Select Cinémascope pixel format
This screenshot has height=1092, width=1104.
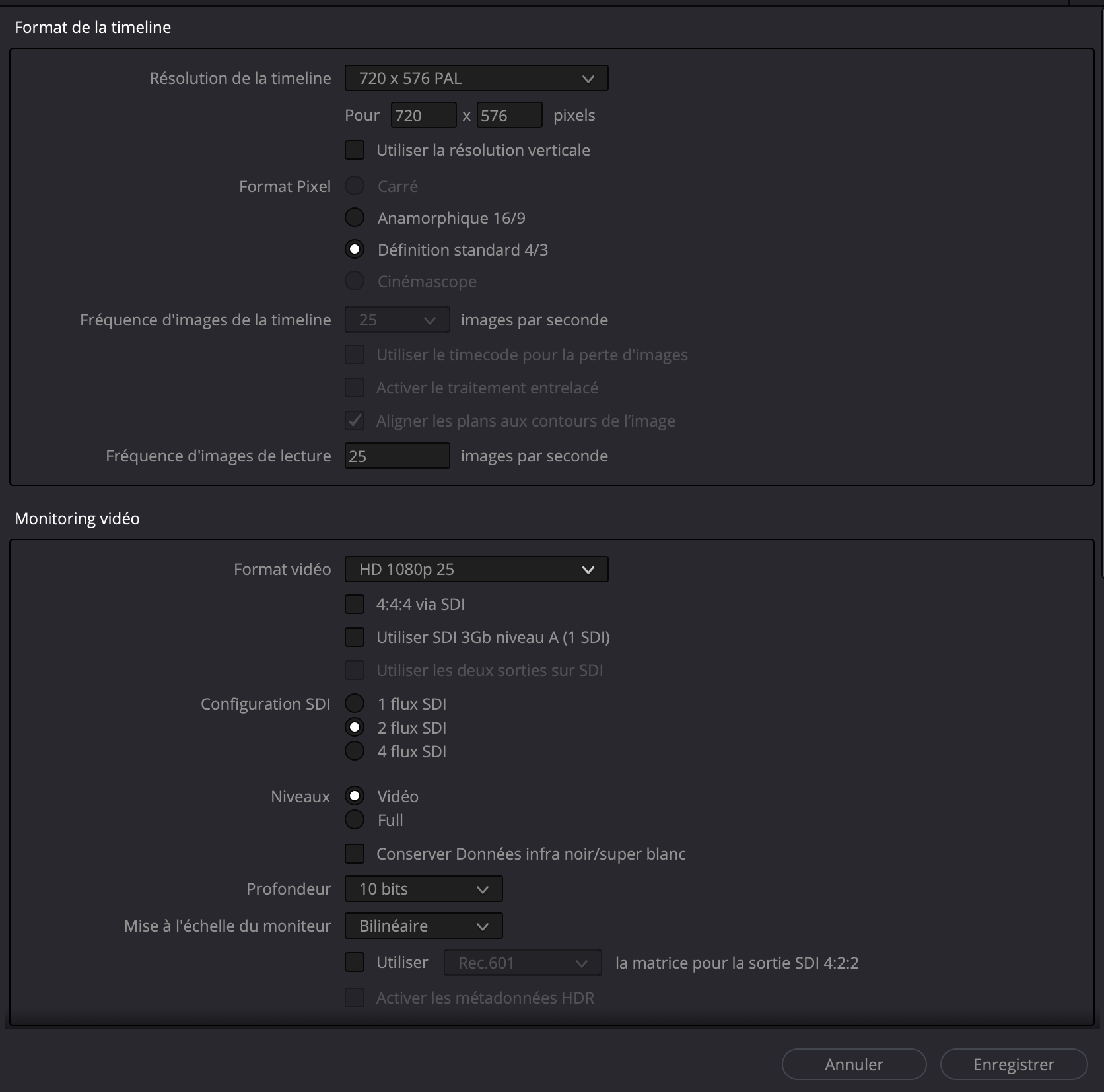(355, 281)
